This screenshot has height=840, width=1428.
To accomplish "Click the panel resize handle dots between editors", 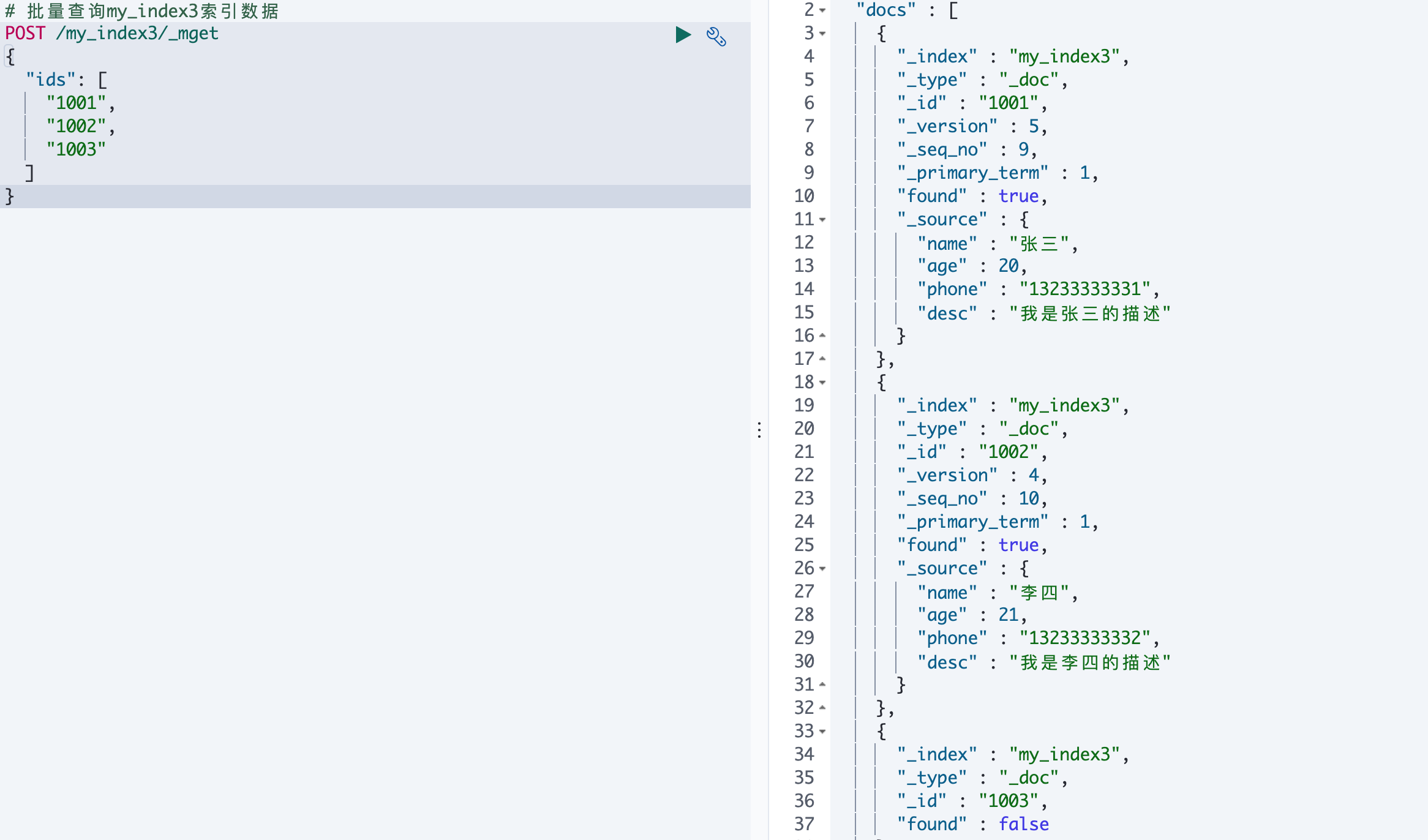I will tap(759, 430).
